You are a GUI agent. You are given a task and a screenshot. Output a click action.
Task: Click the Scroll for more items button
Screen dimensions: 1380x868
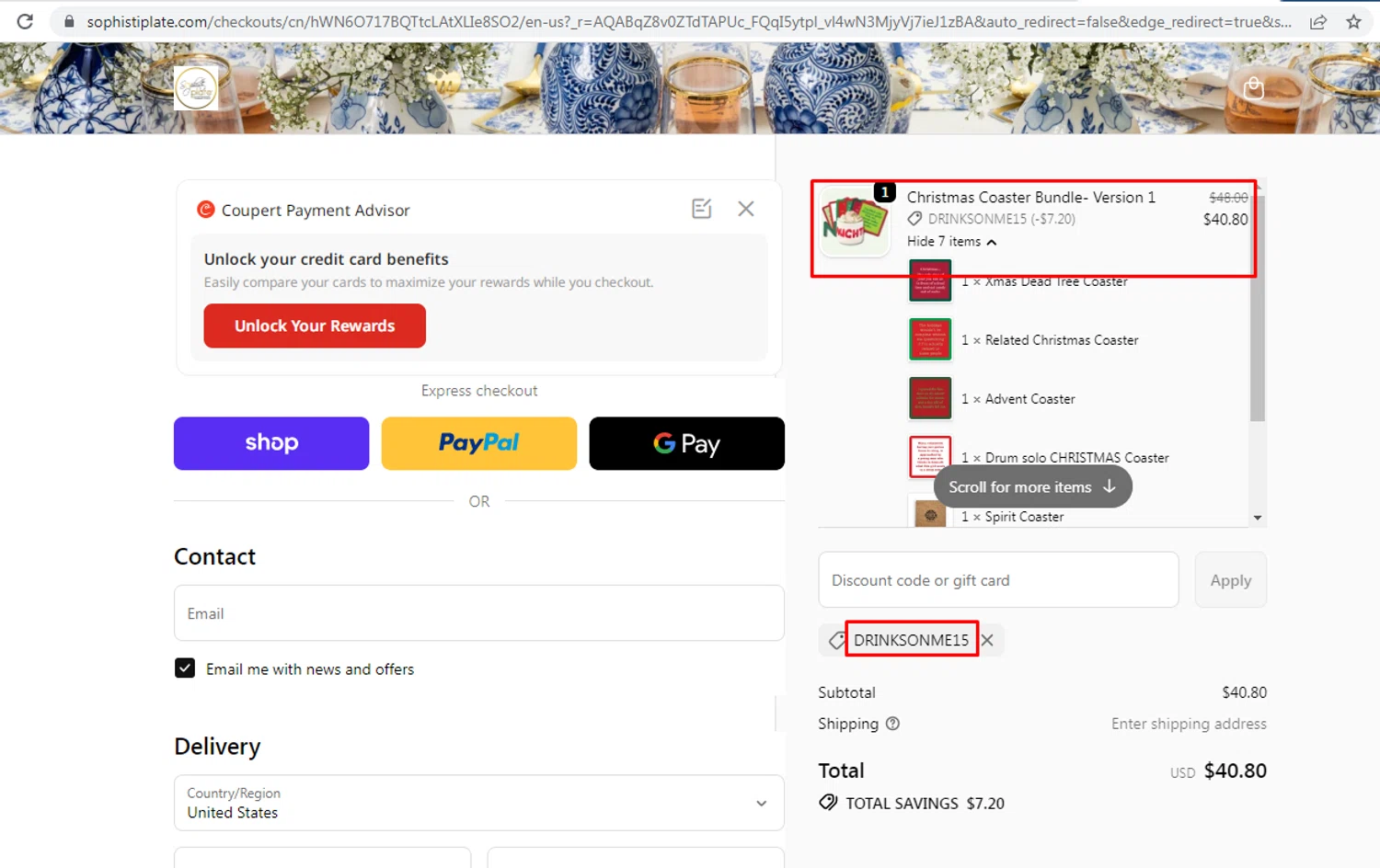(1033, 487)
